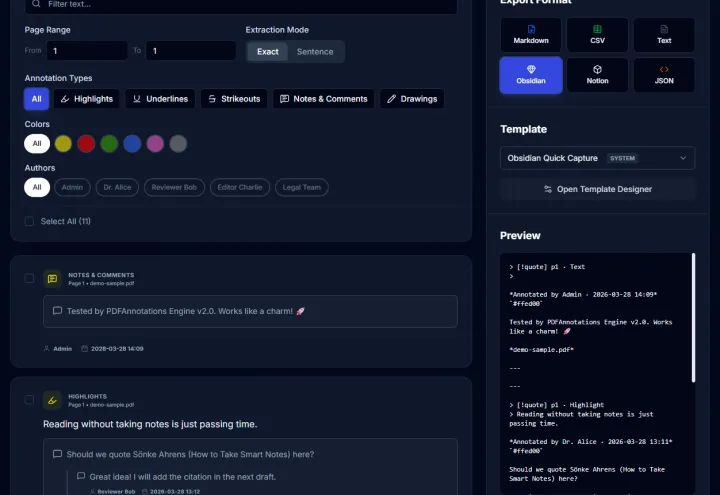The height and width of the screenshot is (495, 720).
Task: Click the underline icon in Underlines filter
Action: click(137, 99)
